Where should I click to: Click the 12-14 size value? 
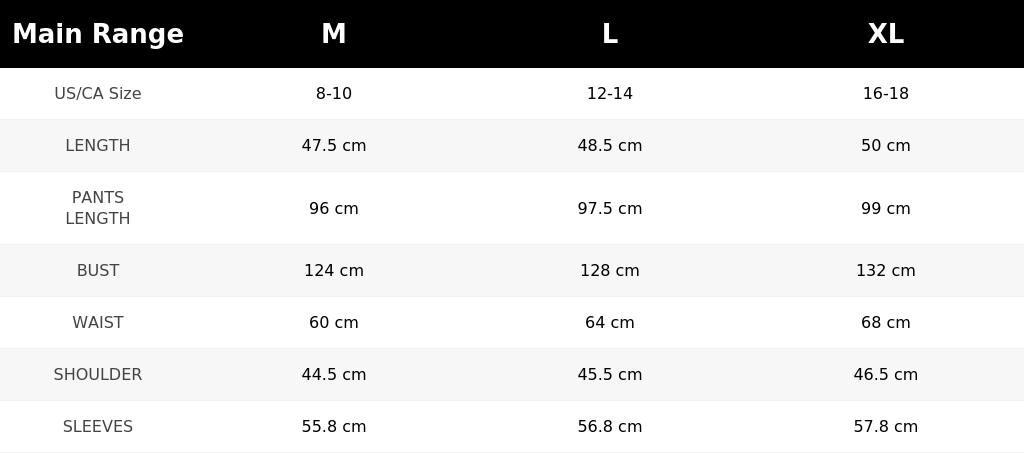609,93
